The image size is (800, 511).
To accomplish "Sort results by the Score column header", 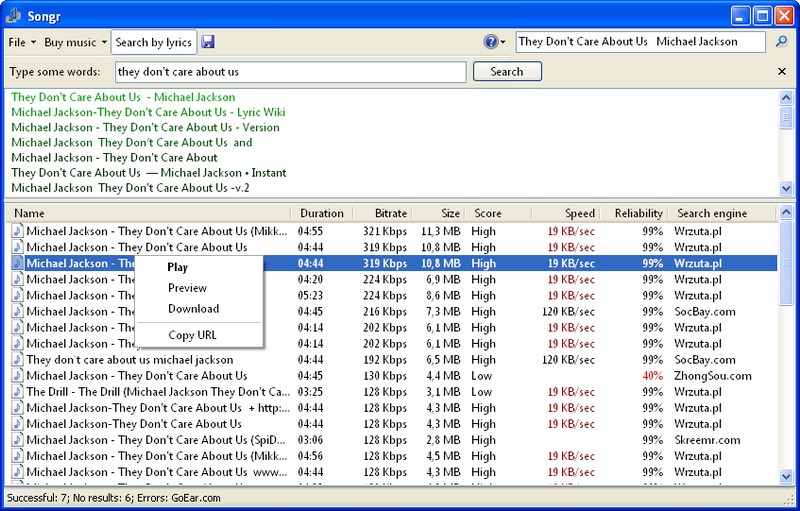I will point(499,213).
